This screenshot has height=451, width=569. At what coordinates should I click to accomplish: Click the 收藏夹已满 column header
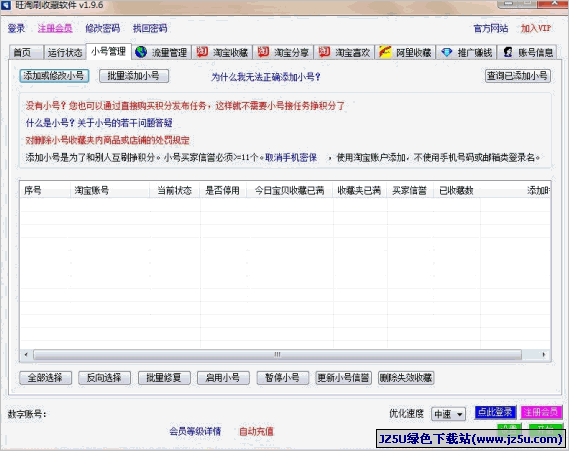(x=359, y=190)
